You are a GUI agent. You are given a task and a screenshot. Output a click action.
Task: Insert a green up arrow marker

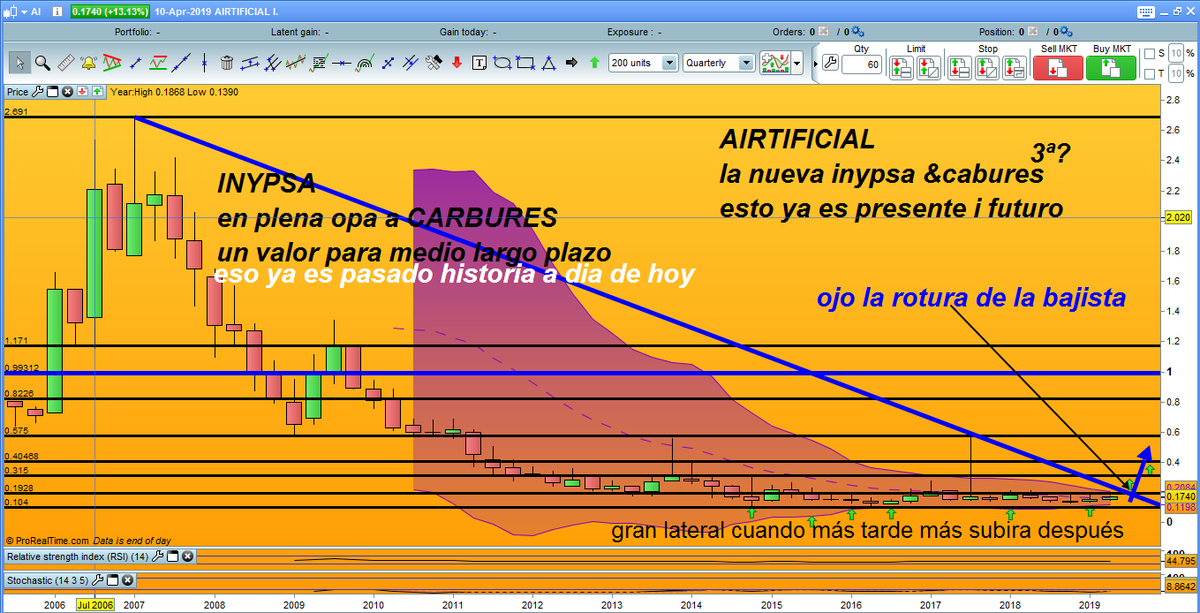594,63
